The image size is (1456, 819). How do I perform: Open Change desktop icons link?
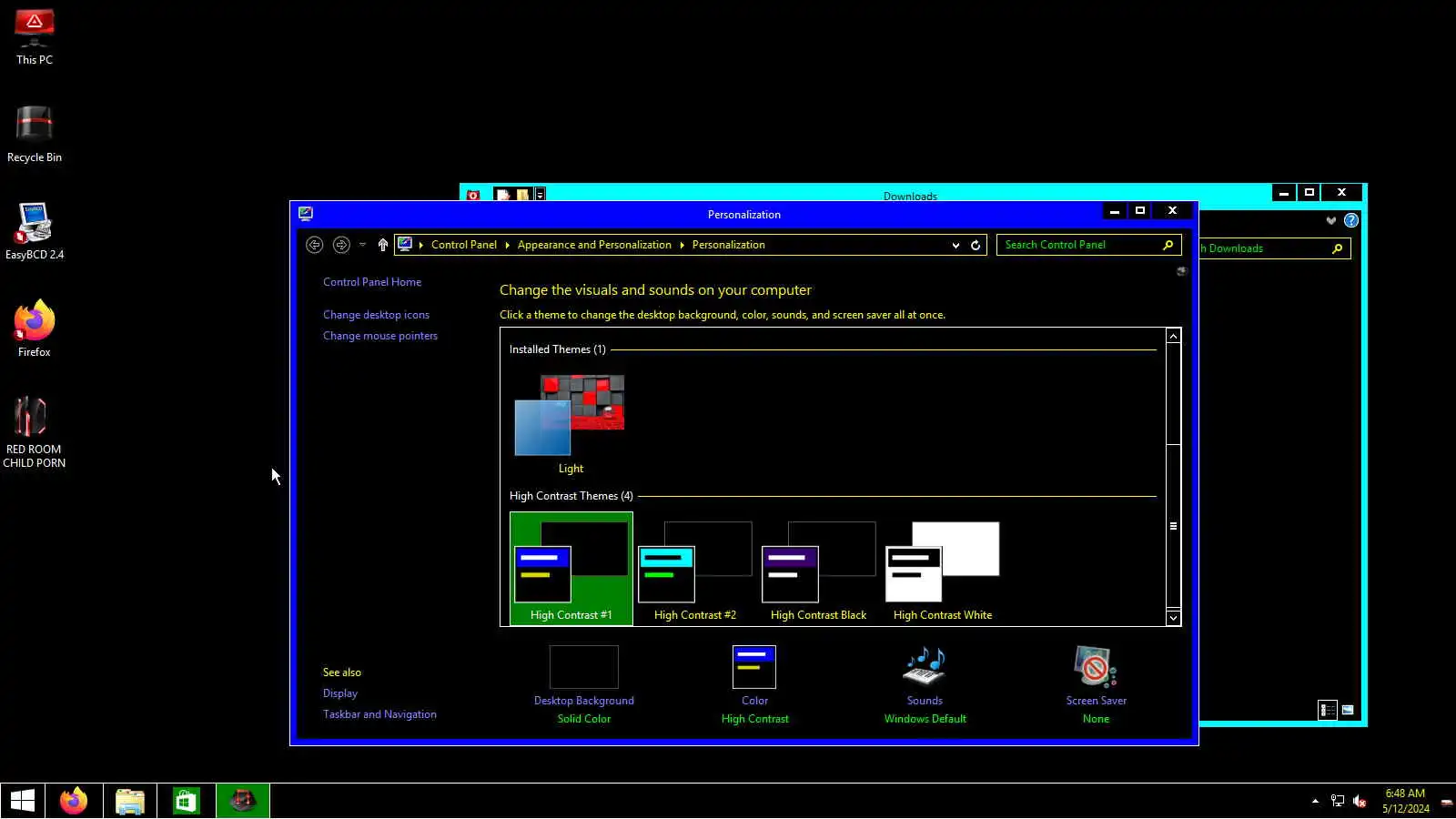click(x=376, y=315)
